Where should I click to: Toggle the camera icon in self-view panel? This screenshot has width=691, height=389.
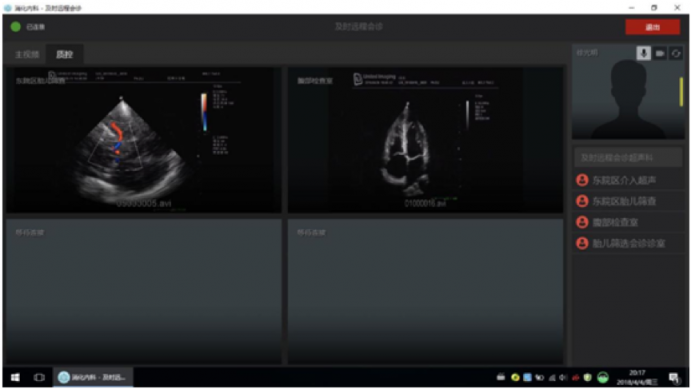click(x=660, y=53)
